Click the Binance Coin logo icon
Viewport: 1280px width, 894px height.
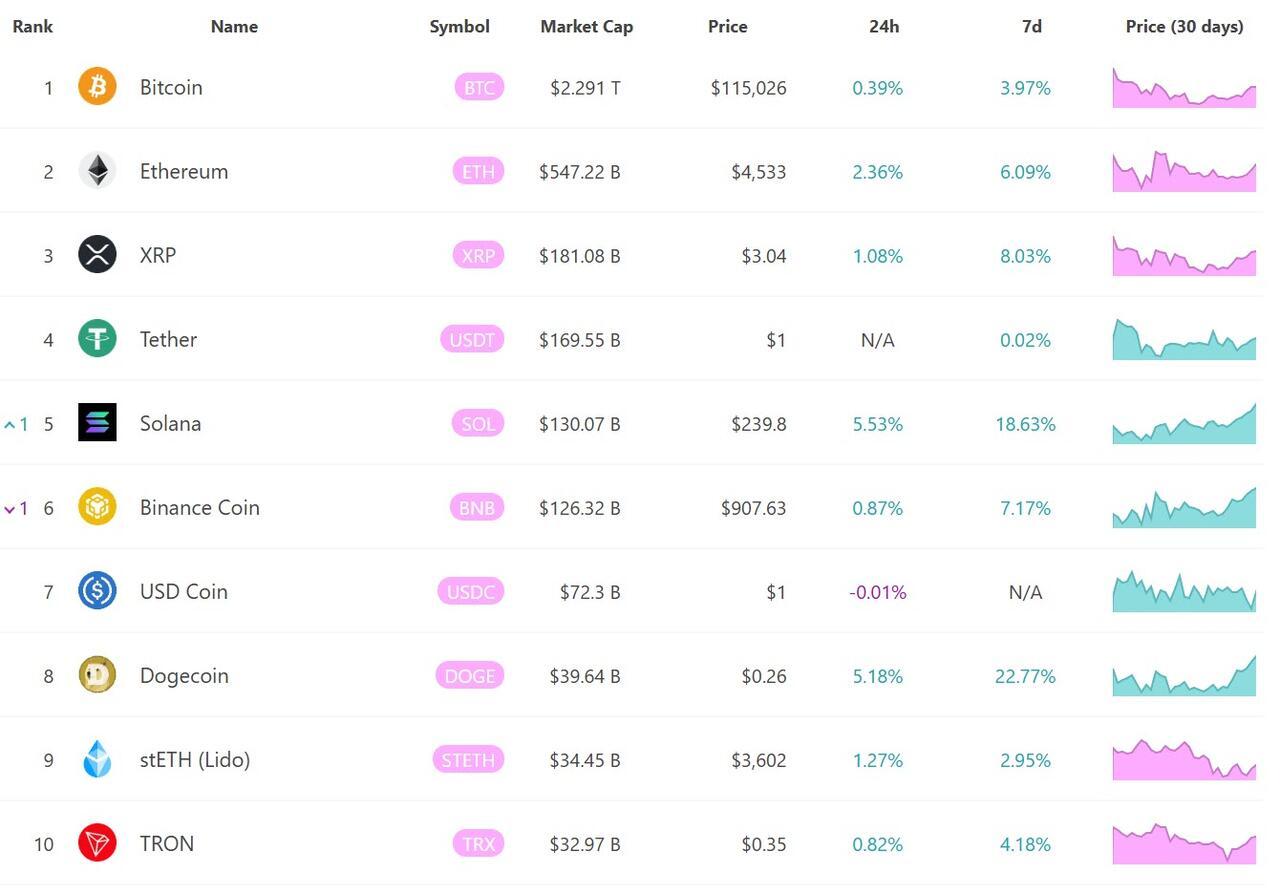coord(97,507)
